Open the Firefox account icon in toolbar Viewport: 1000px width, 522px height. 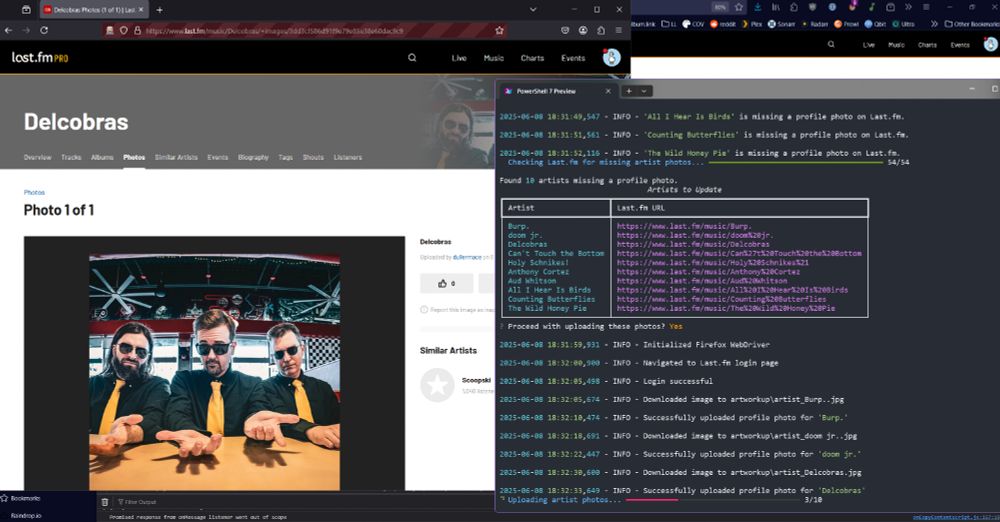583,30
